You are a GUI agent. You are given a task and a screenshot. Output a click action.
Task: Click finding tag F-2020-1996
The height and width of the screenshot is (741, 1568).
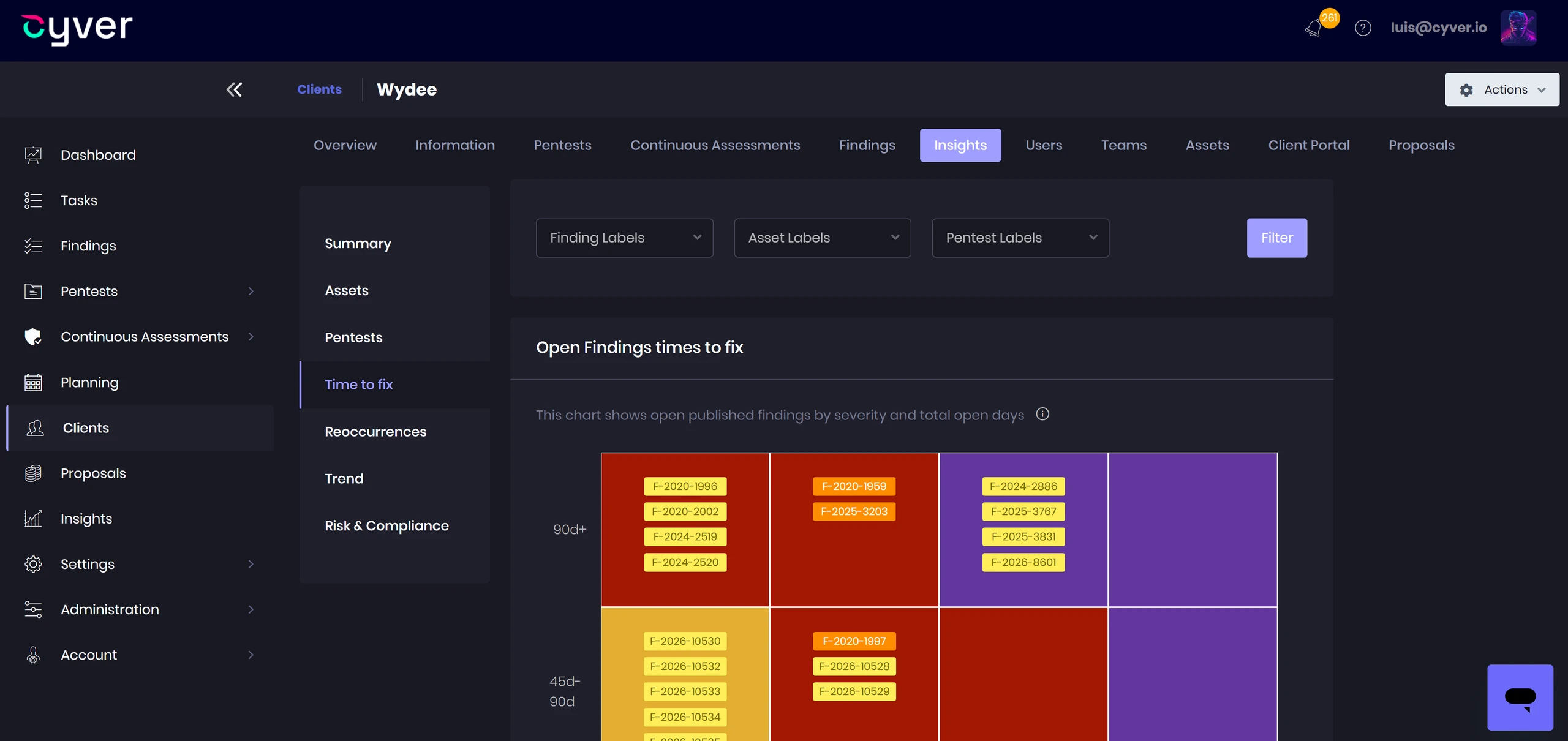685,486
